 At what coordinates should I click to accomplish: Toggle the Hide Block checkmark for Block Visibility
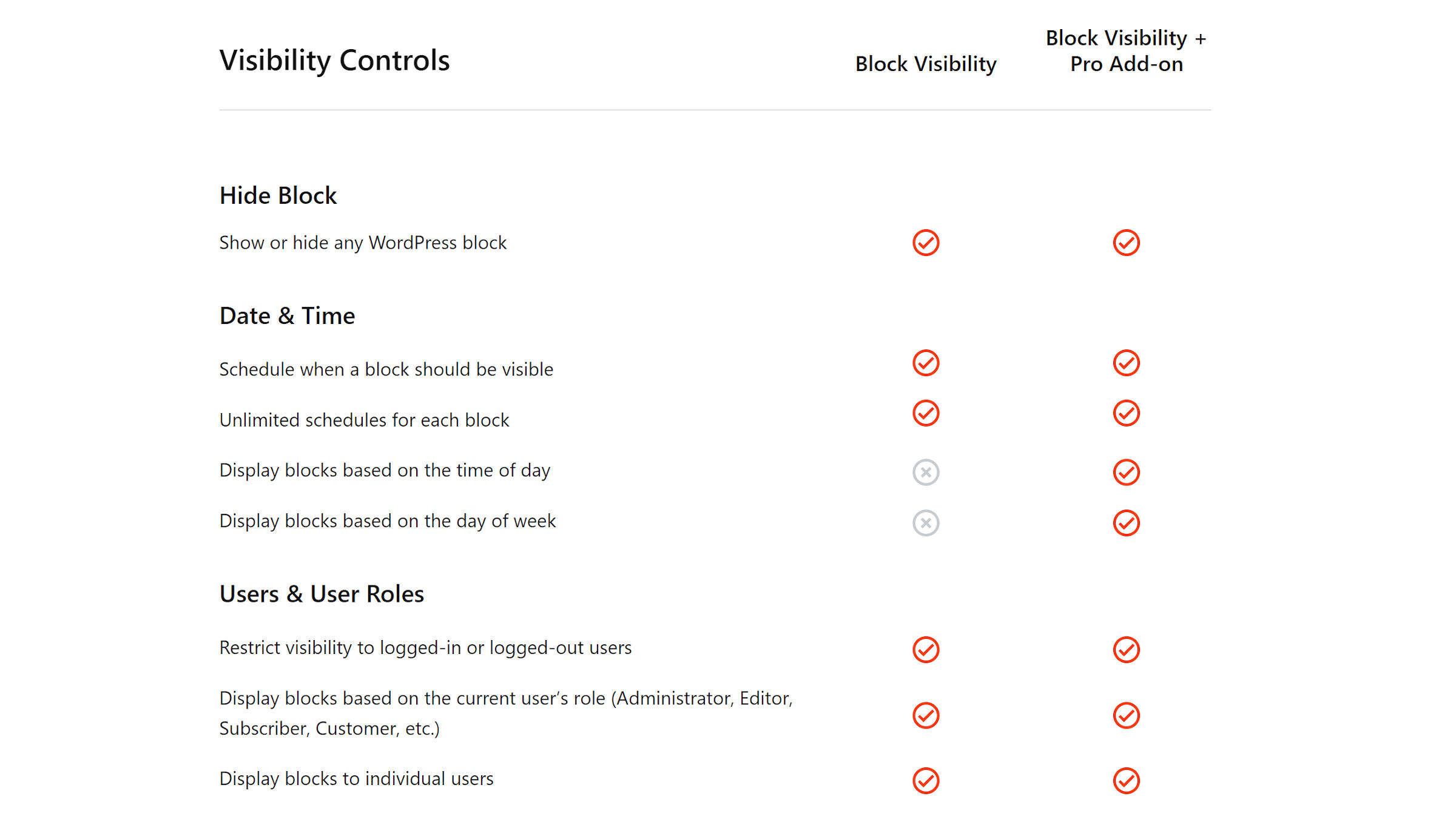point(924,242)
